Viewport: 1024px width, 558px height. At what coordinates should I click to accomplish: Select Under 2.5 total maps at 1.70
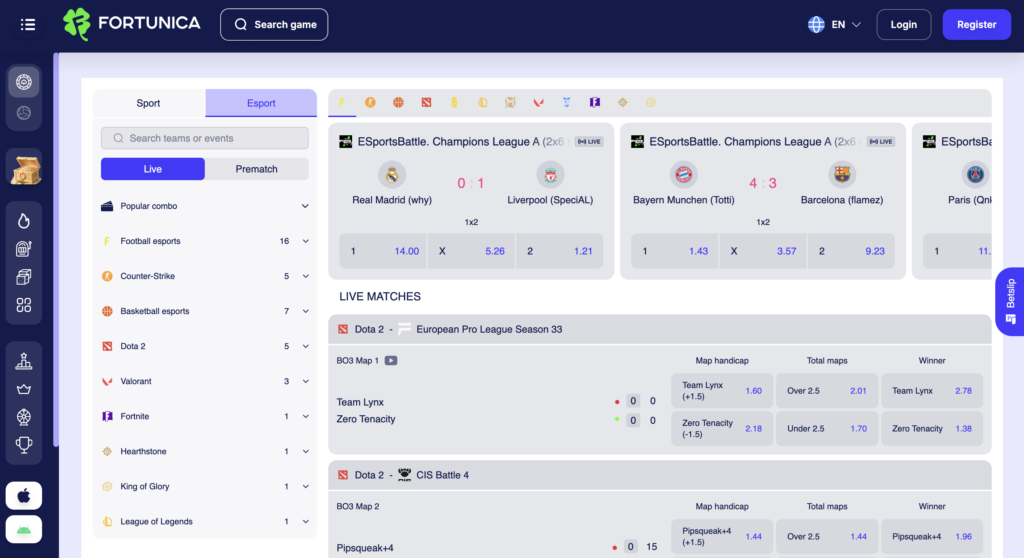tap(827, 429)
